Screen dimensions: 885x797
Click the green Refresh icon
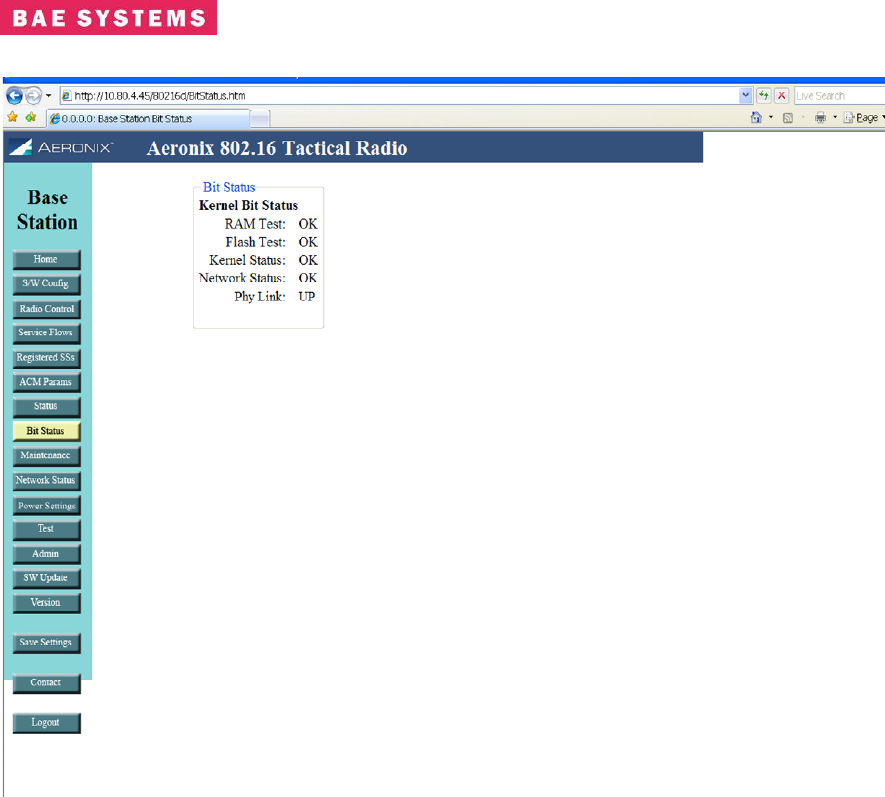tap(764, 95)
